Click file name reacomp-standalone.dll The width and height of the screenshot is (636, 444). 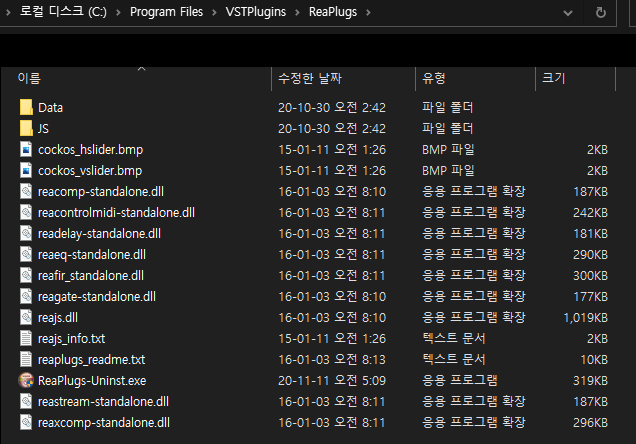[x=101, y=192]
